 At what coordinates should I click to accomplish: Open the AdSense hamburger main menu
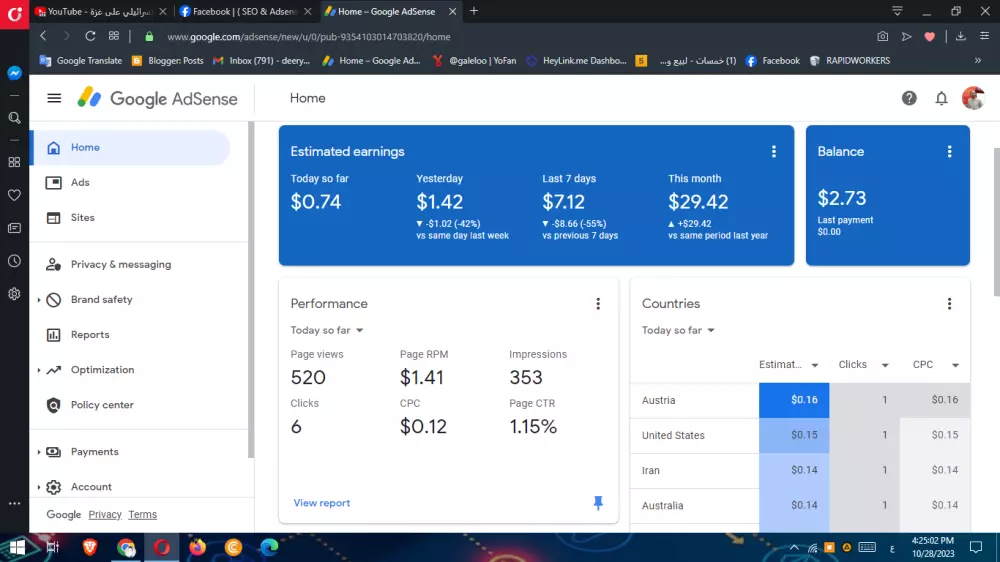click(x=54, y=98)
